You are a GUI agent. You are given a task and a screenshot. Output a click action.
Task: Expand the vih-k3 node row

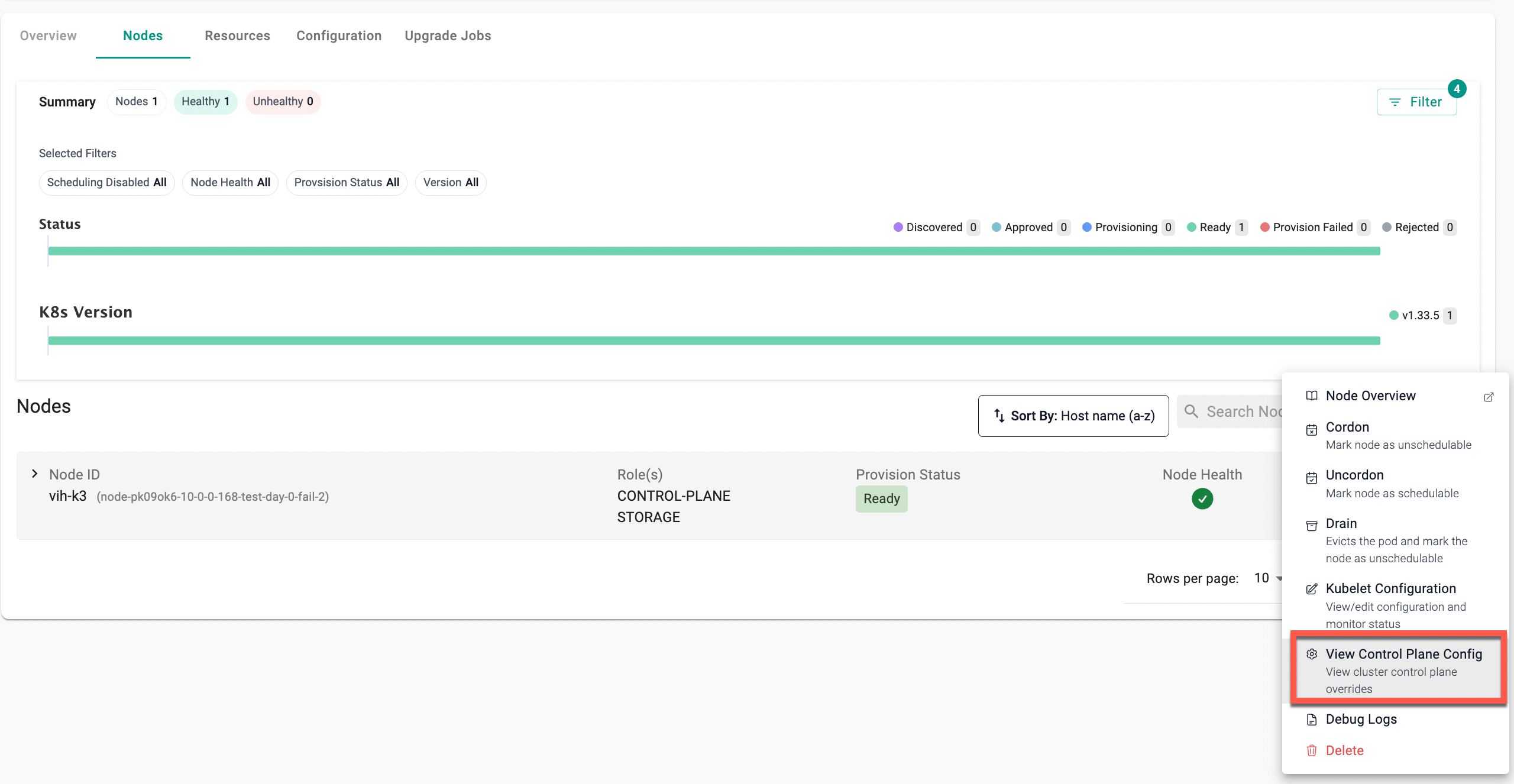(35, 474)
